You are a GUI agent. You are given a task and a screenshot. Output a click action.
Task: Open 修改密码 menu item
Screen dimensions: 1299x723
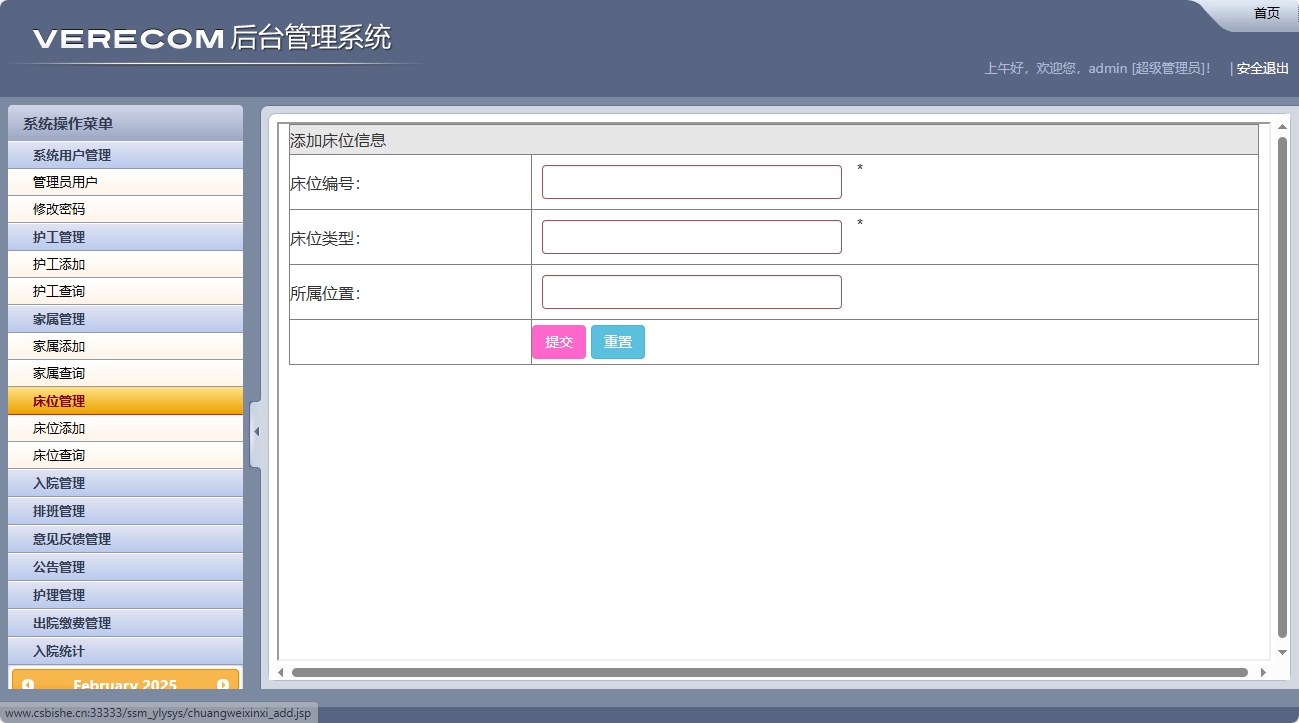click(125, 209)
